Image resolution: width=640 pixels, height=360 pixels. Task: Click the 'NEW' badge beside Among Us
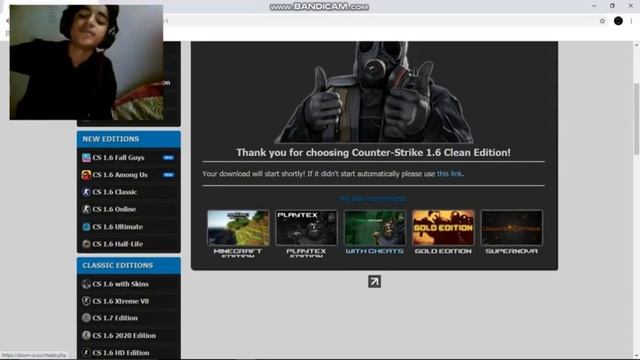click(x=168, y=175)
